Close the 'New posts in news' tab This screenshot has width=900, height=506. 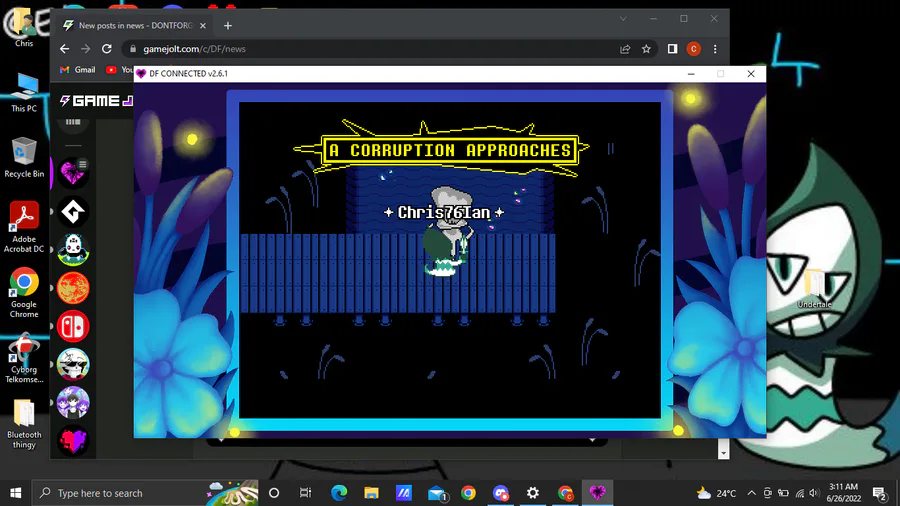point(203,25)
